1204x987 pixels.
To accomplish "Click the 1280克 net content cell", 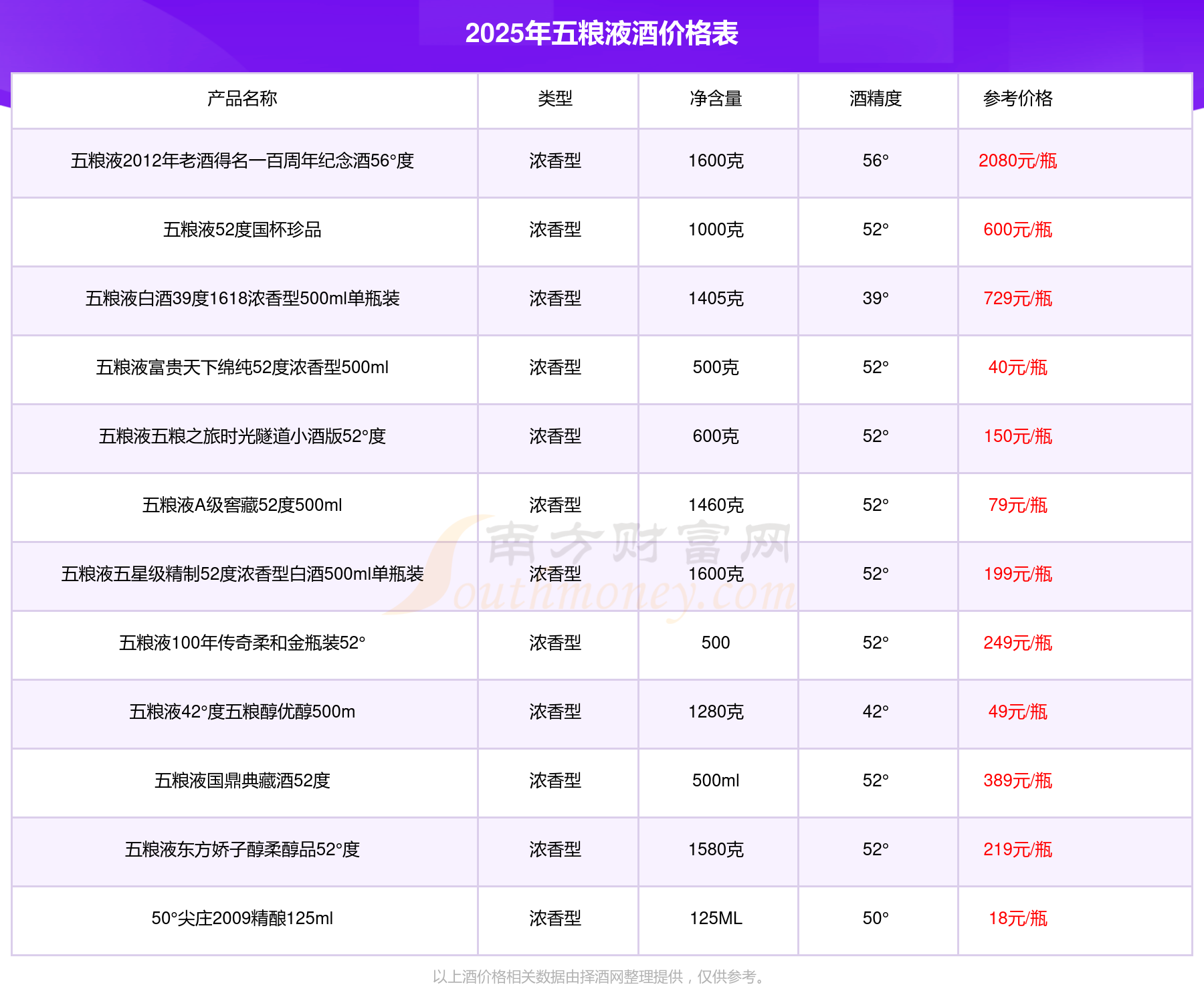I will (716, 712).
